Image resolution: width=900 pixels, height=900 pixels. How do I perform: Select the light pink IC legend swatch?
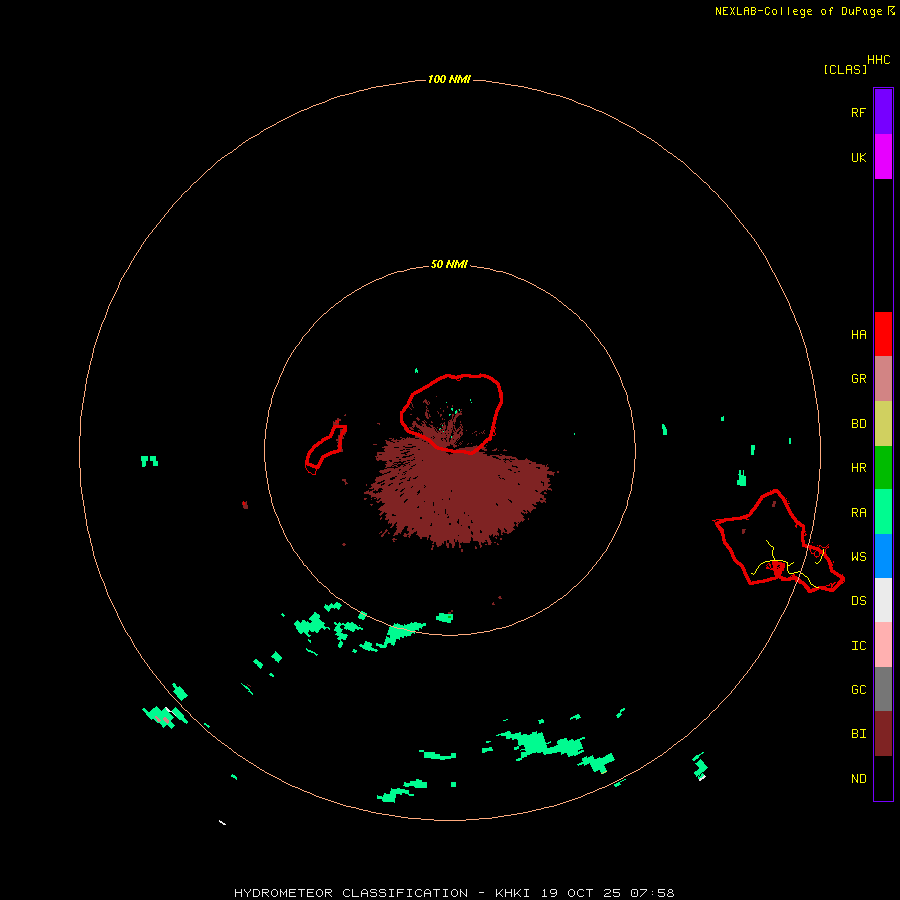[883, 645]
